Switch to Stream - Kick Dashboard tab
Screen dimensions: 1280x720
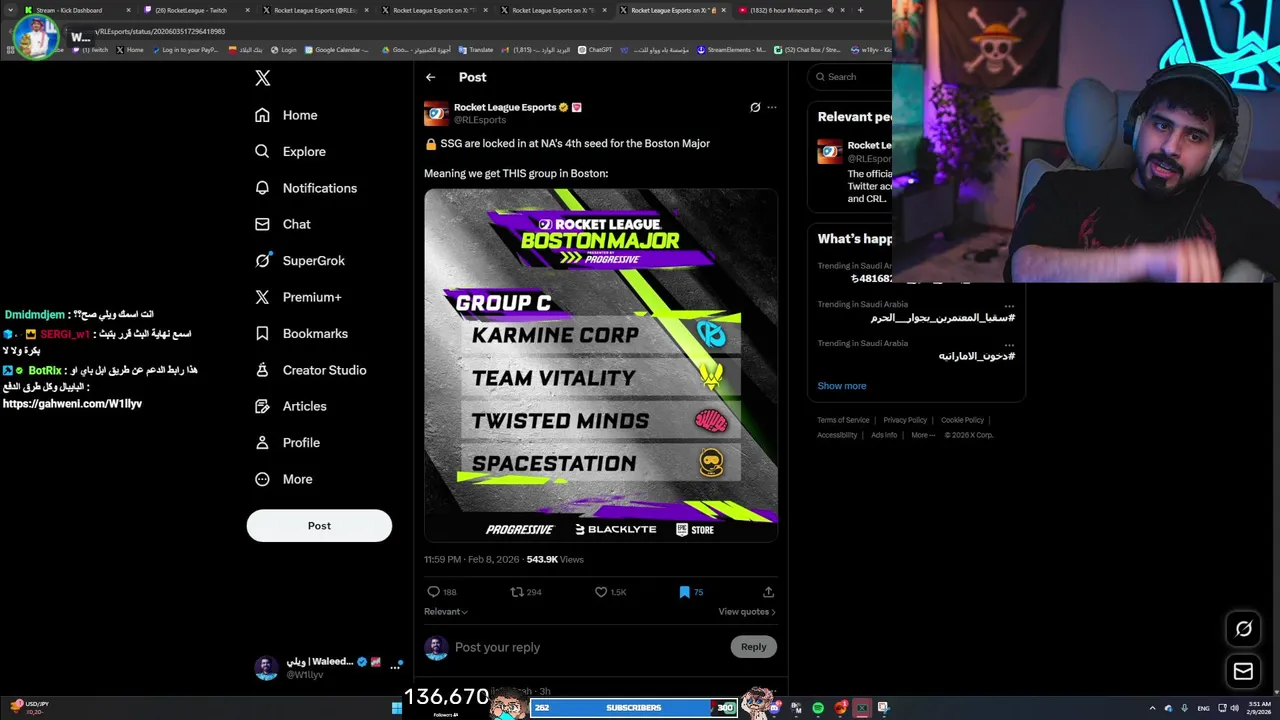[79, 10]
